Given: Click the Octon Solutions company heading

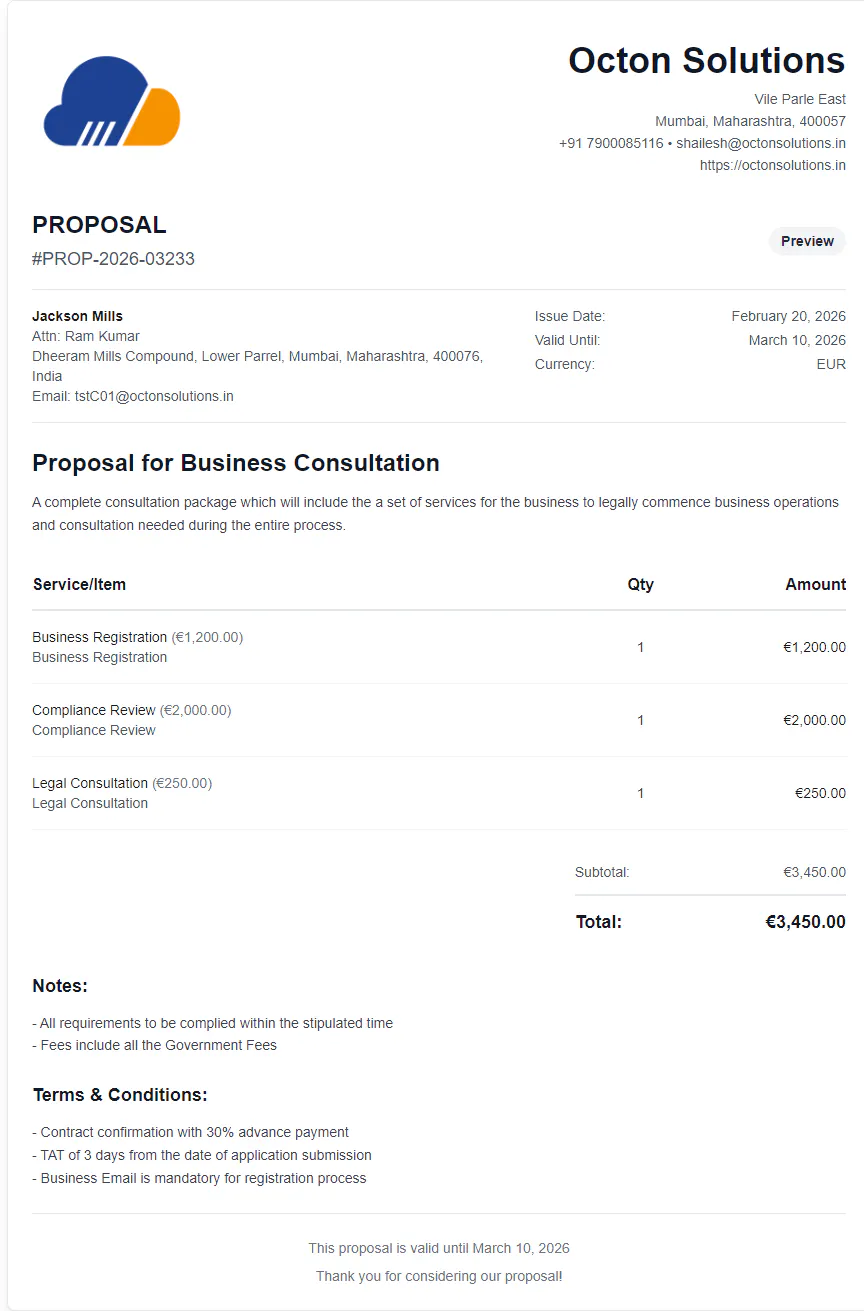Looking at the screenshot, I should (x=707, y=60).
